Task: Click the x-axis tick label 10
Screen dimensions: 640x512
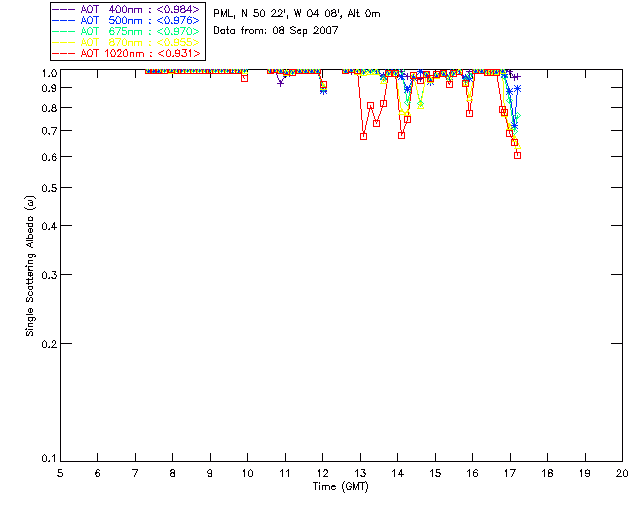Action: tap(248, 474)
